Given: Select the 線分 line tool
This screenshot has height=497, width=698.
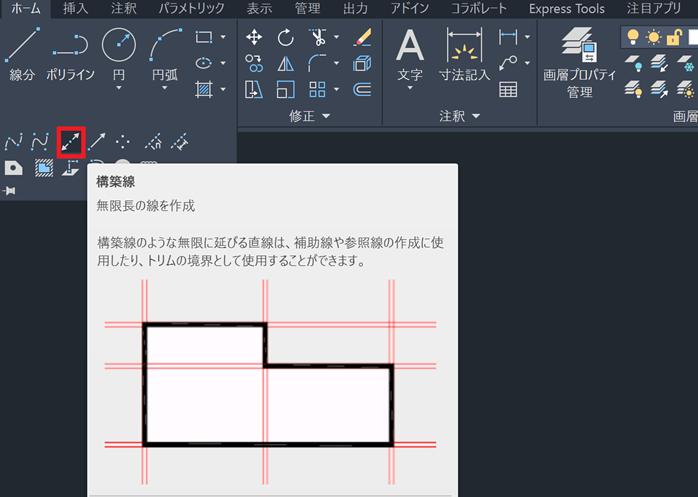Looking at the screenshot, I should pos(22,52).
